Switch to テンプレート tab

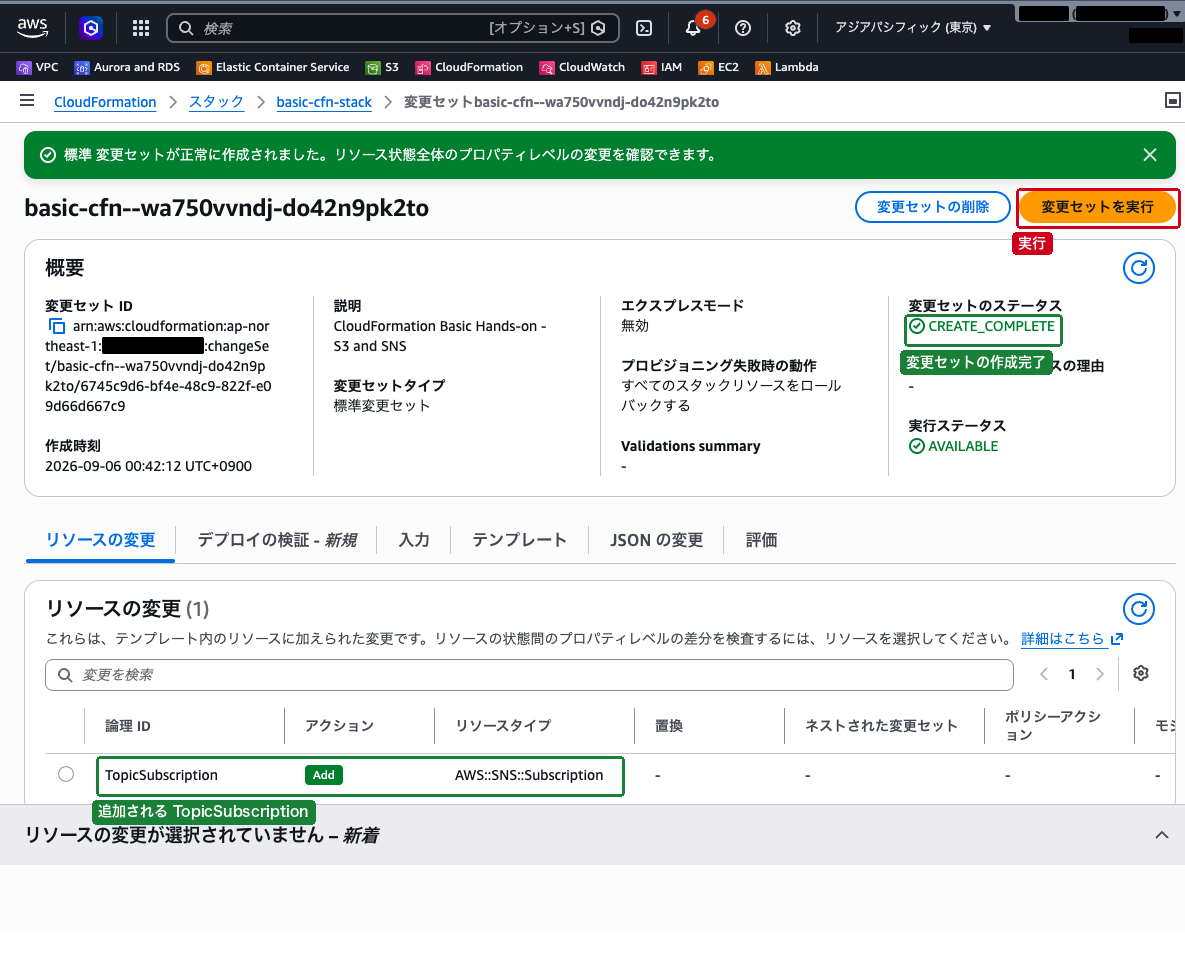coord(519,540)
